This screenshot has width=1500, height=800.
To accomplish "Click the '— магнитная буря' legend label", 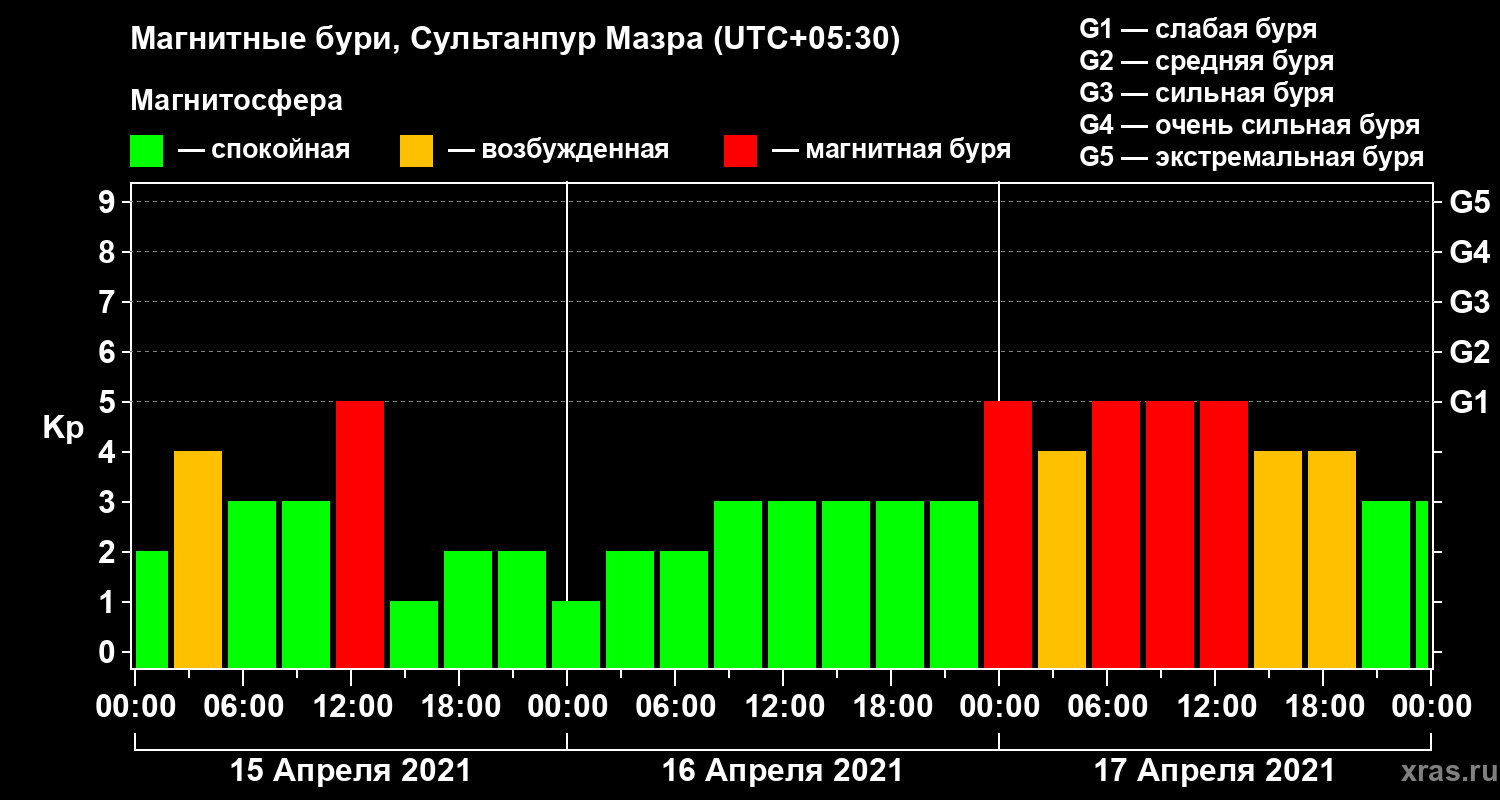I will click(891, 151).
